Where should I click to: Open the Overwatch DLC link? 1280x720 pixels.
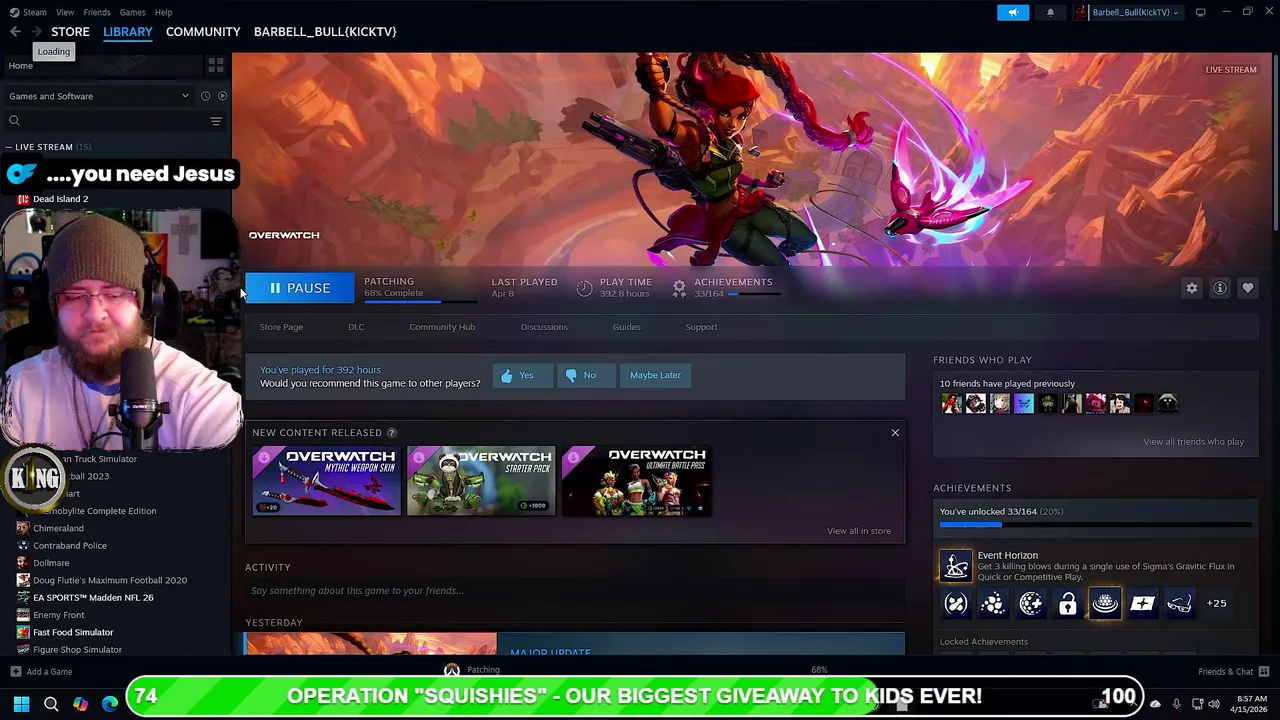click(x=356, y=327)
